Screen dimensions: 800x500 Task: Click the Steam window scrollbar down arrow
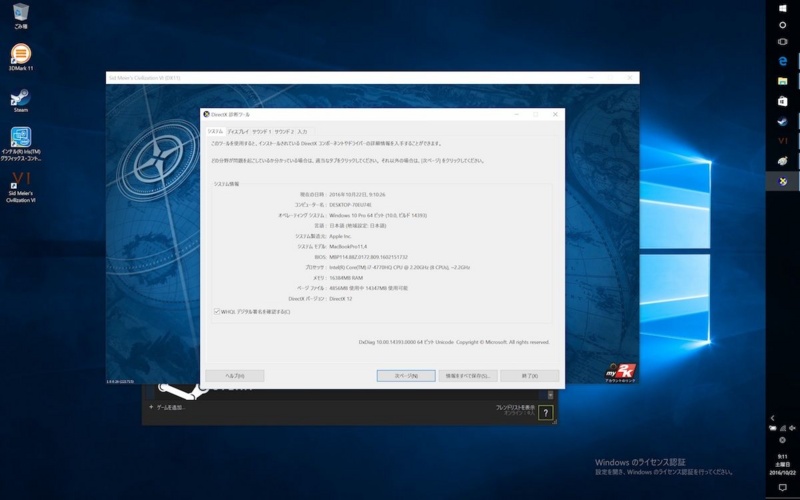[x=551, y=395]
